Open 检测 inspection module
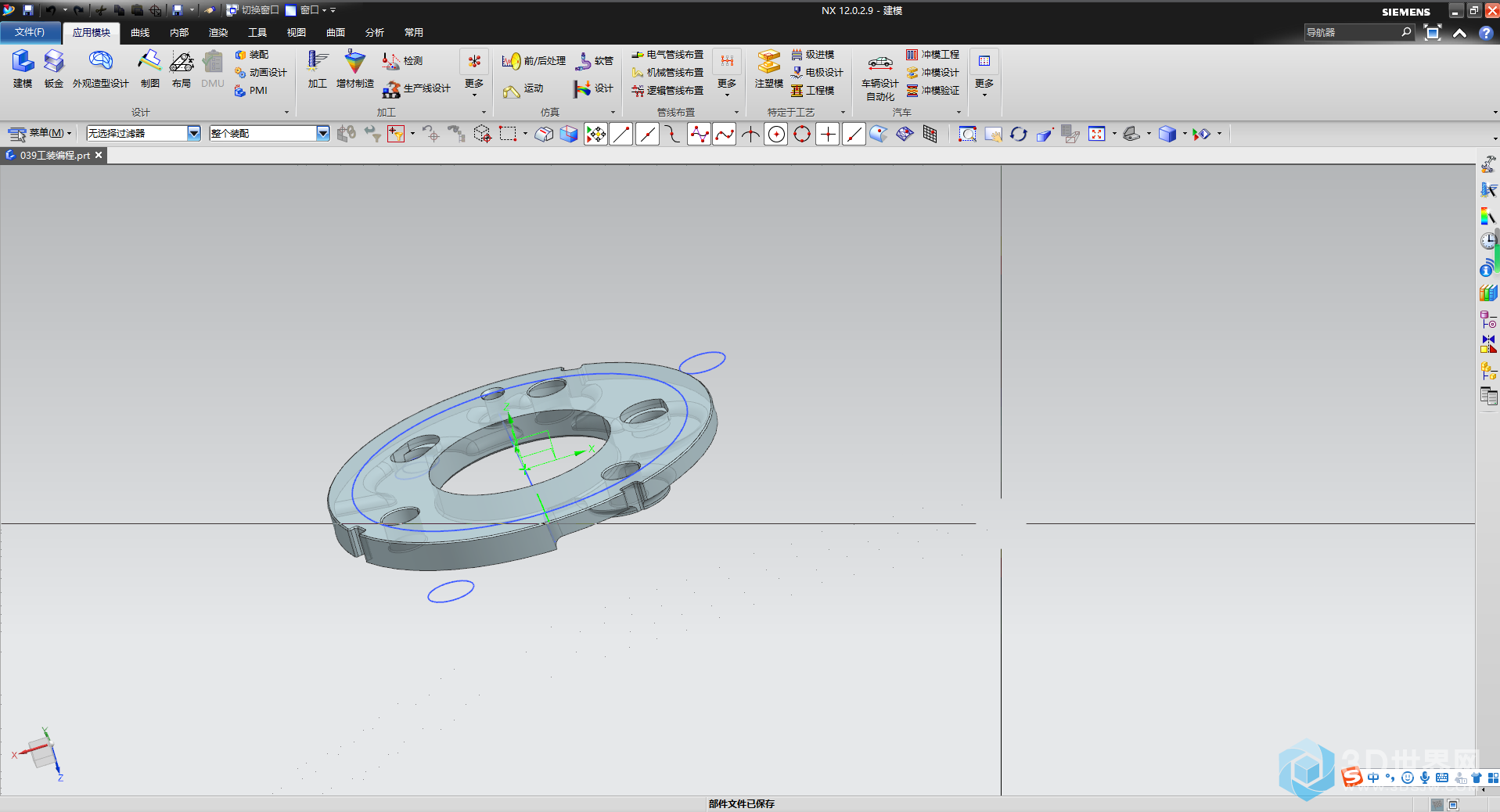This screenshot has width=1500, height=812. [402, 61]
